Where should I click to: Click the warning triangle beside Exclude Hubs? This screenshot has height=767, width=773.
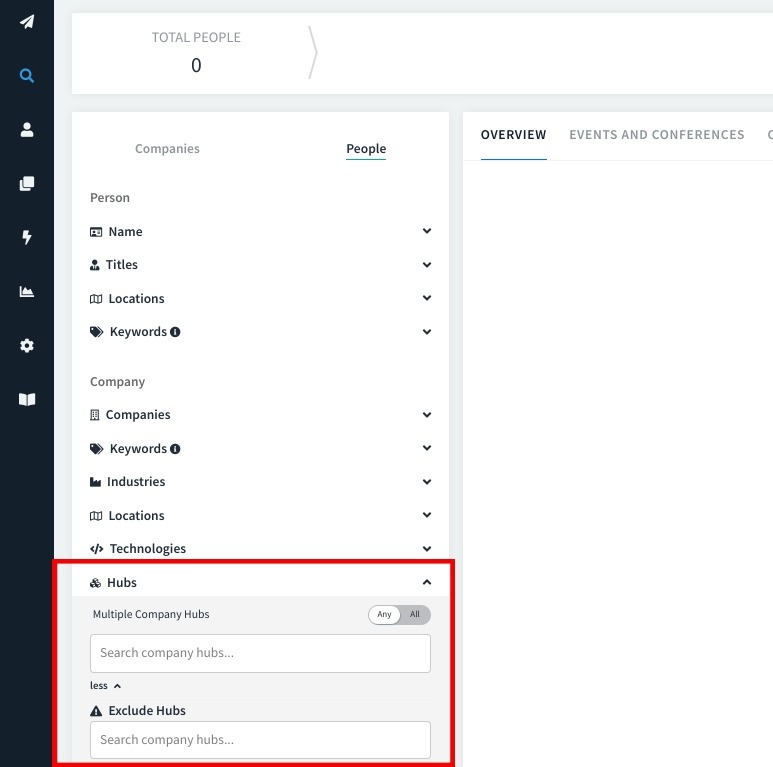click(x=96, y=711)
